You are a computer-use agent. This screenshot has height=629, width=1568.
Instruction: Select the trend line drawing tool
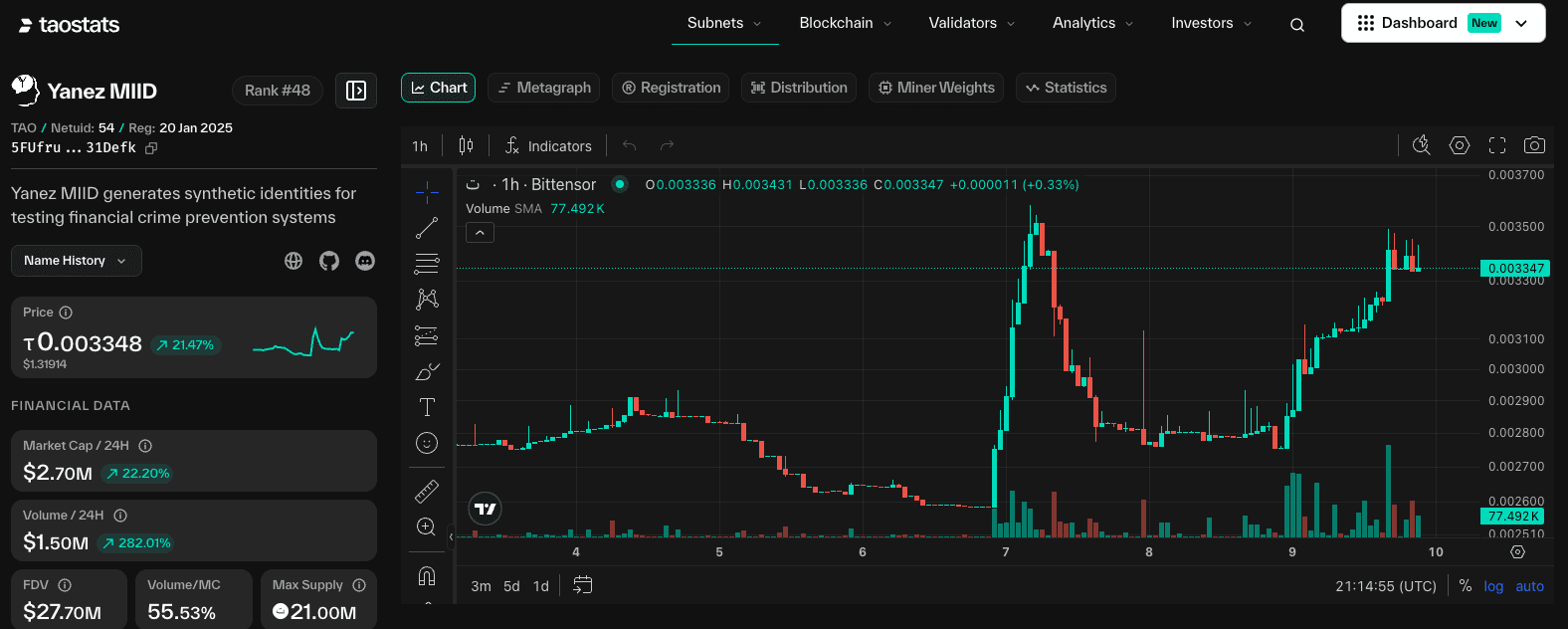[427, 228]
